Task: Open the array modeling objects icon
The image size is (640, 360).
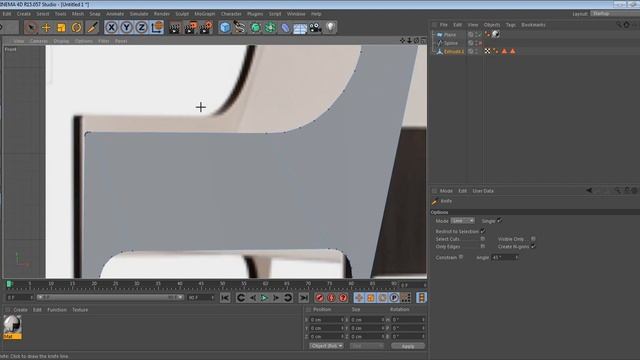Action: coord(270,28)
